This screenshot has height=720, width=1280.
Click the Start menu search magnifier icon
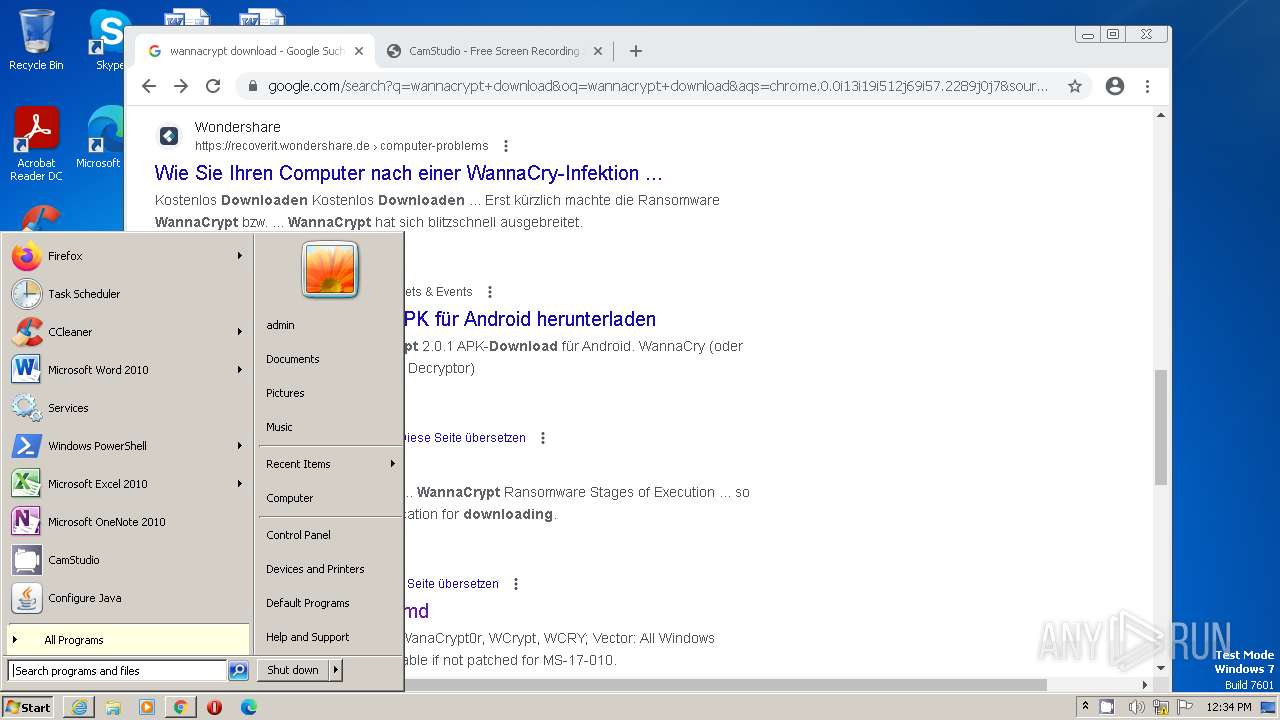tap(238, 671)
